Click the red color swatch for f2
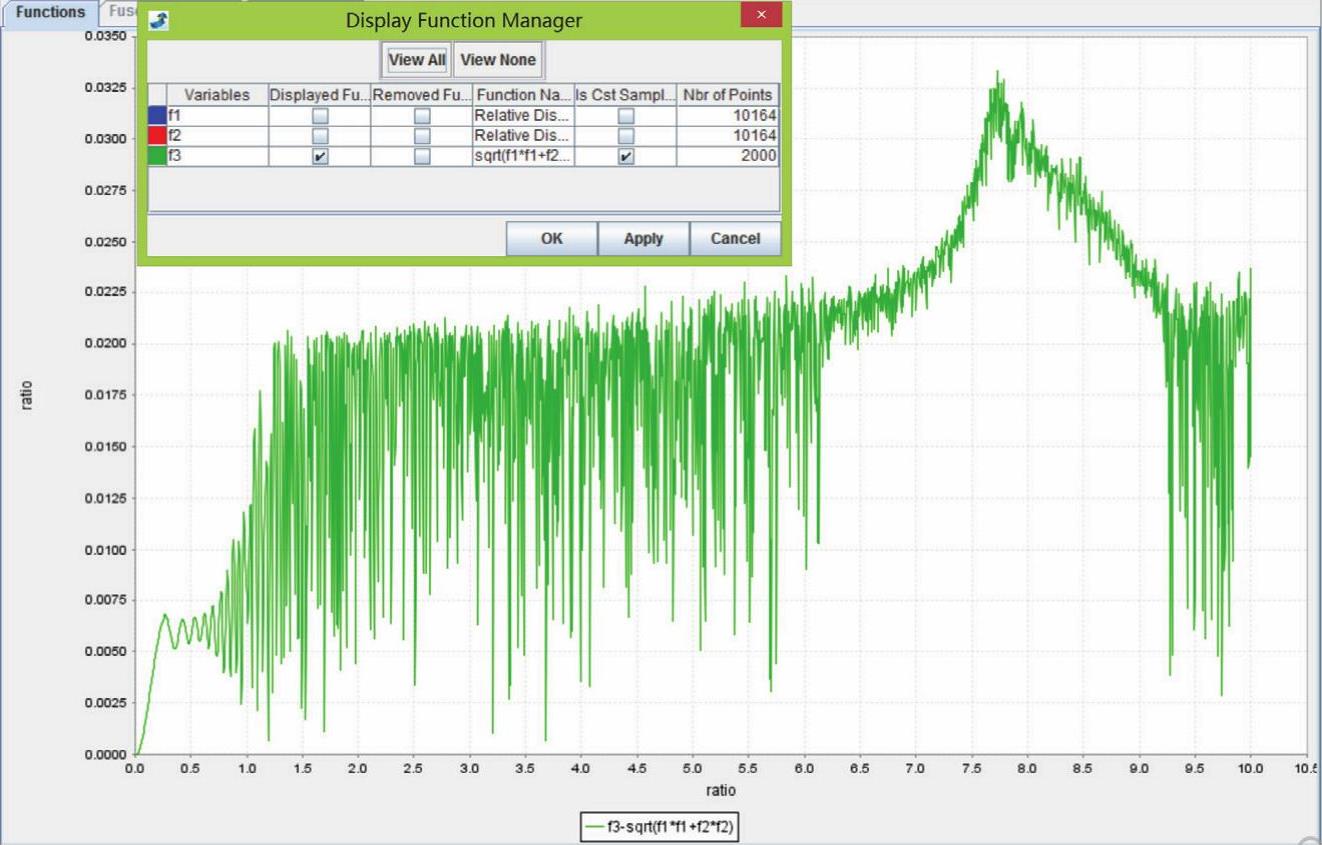1322x845 pixels. tap(157, 136)
